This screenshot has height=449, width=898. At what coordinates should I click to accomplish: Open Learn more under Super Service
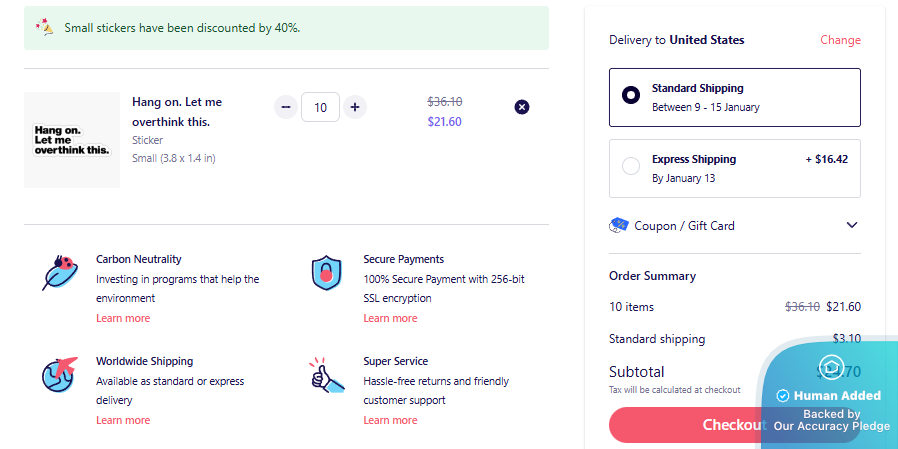pyautogui.click(x=390, y=420)
